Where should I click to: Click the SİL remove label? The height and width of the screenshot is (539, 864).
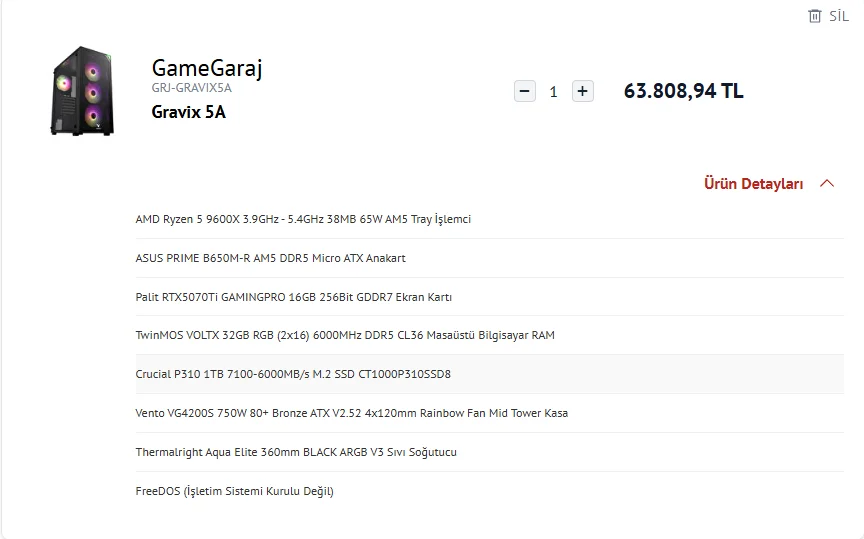(839, 16)
